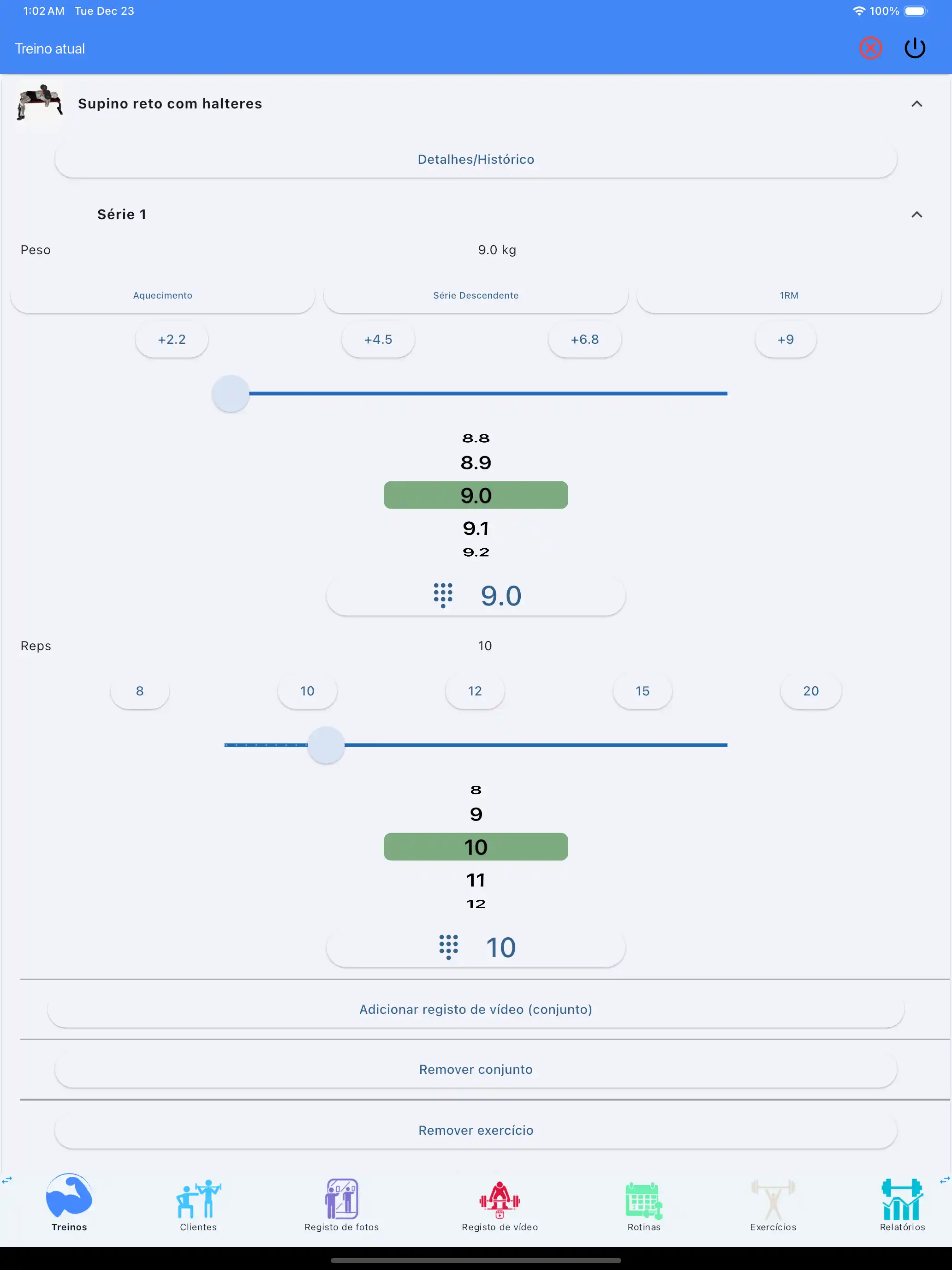This screenshot has width=952, height=1270.
Task: Select the 15 reps preset
Action: pos(642,691)
